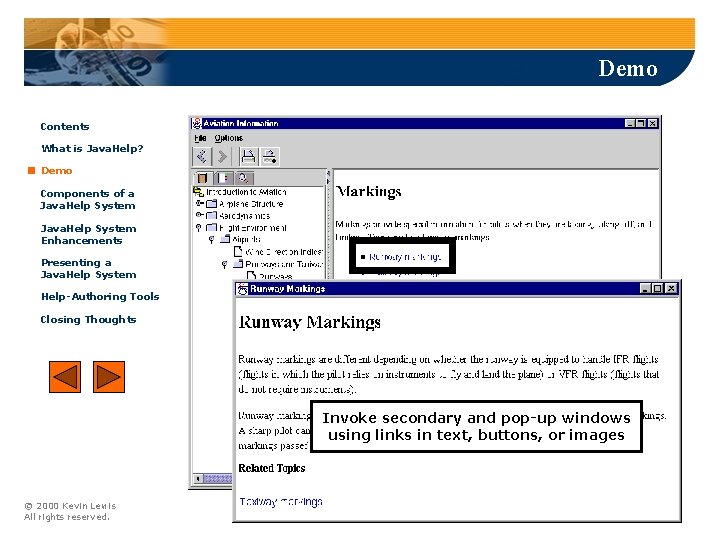Go to previous slide with orange left arrow
720x540 pixels.
coord(65,377)
